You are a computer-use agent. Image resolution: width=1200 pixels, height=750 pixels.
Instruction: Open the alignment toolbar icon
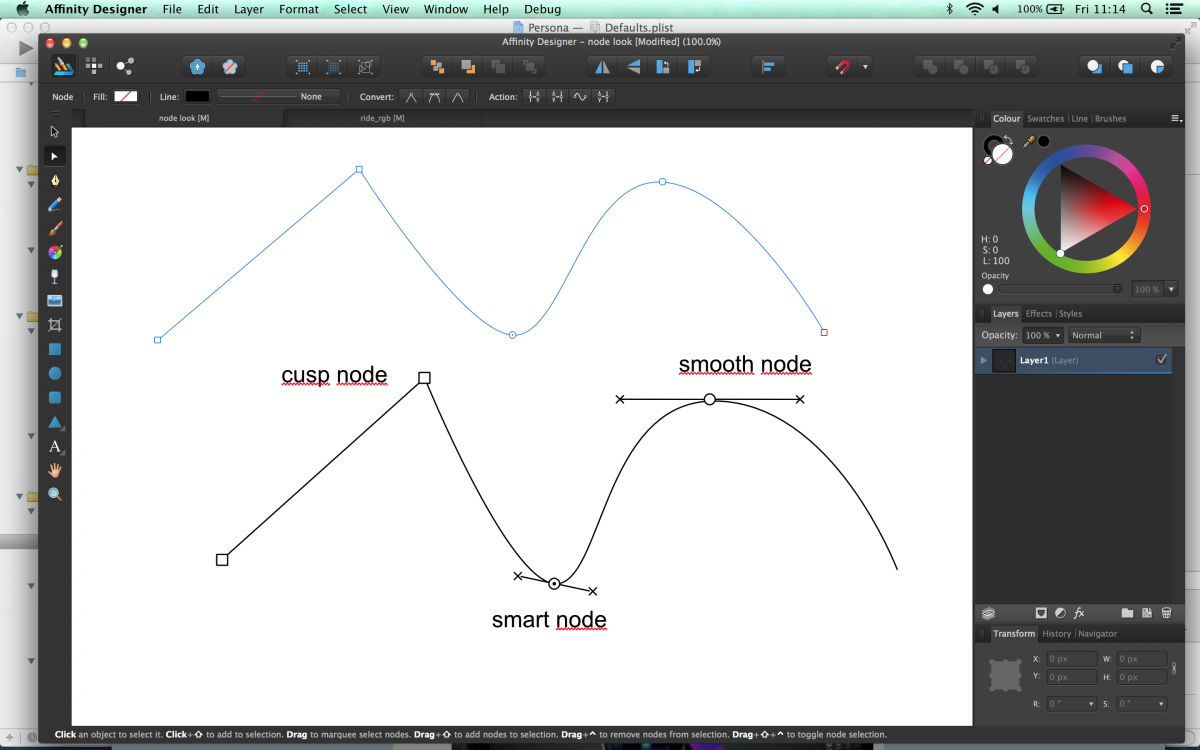[768, 67]
